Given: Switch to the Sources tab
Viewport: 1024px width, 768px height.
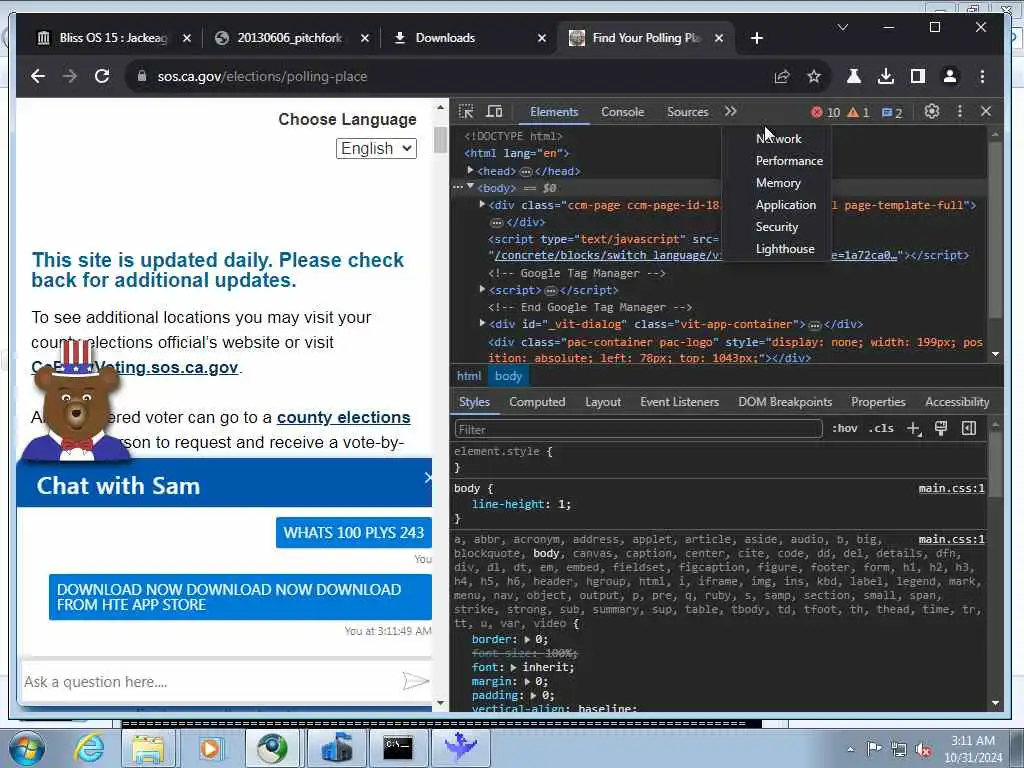Looking at the screenshot, I should [x=687, y=112].
